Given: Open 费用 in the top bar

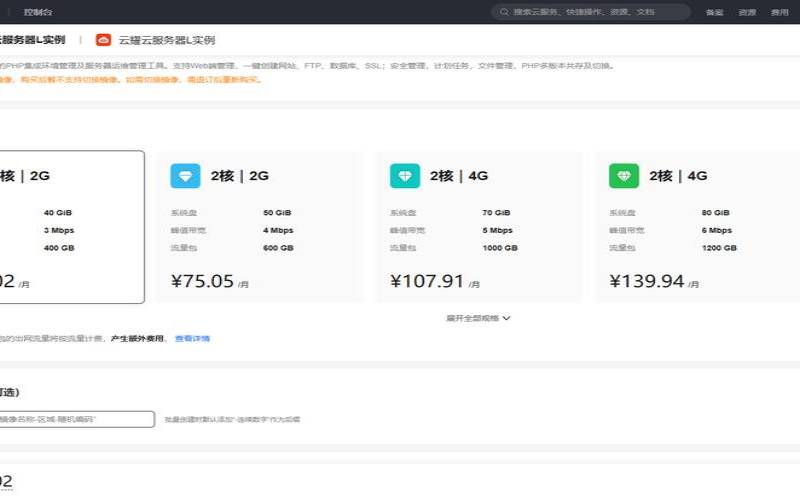Looking at the screenshot, I should (780, 12).
